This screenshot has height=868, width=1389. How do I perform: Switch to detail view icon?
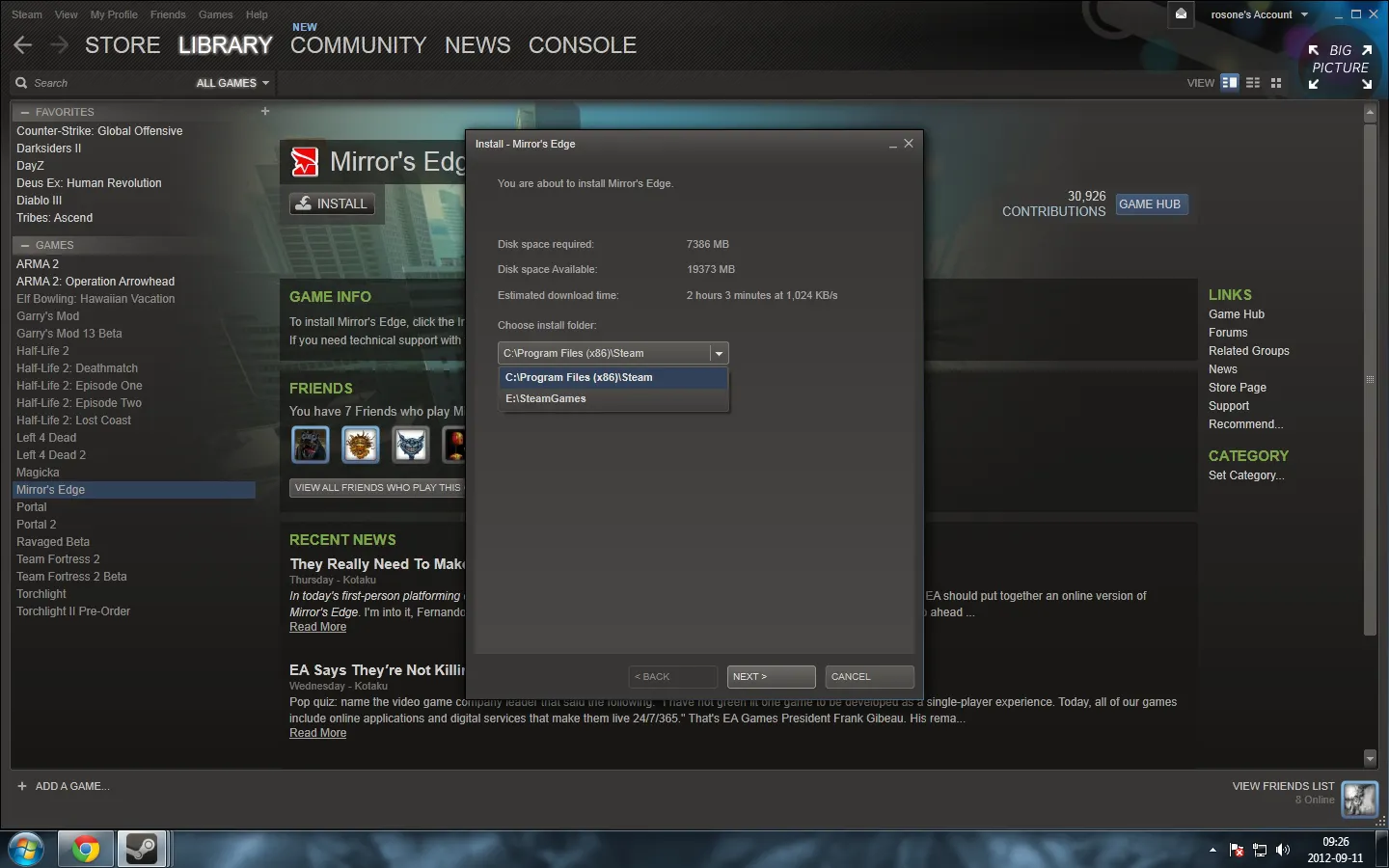(1229, 83)
